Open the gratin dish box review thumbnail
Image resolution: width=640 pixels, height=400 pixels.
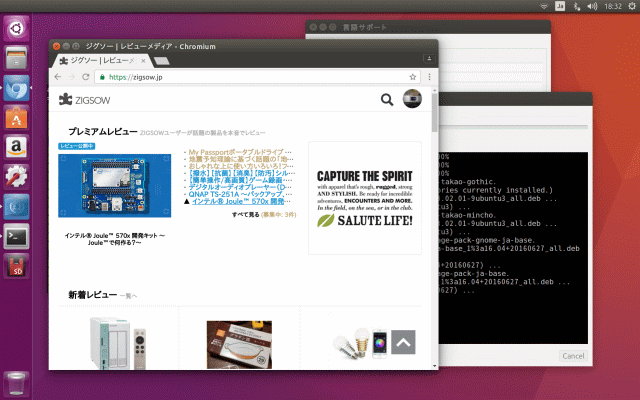pos(239,344)
